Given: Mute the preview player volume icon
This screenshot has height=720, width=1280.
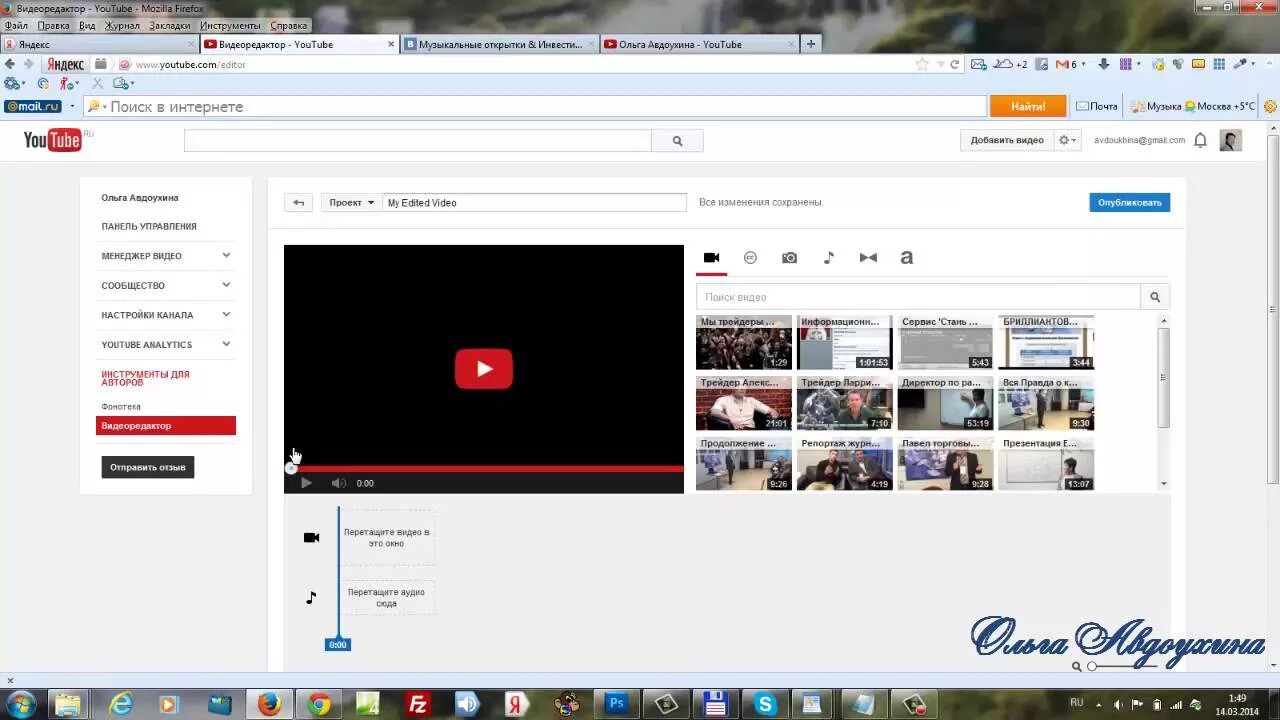Looking at the screenshot, I should (338, 483).
